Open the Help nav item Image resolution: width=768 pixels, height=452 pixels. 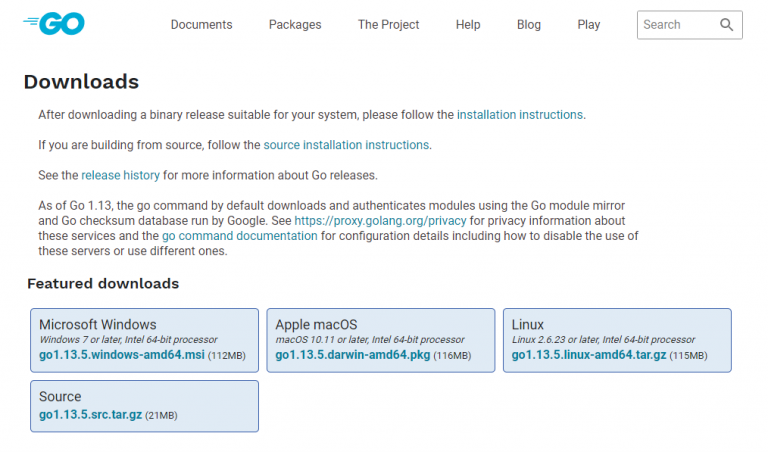468,24
